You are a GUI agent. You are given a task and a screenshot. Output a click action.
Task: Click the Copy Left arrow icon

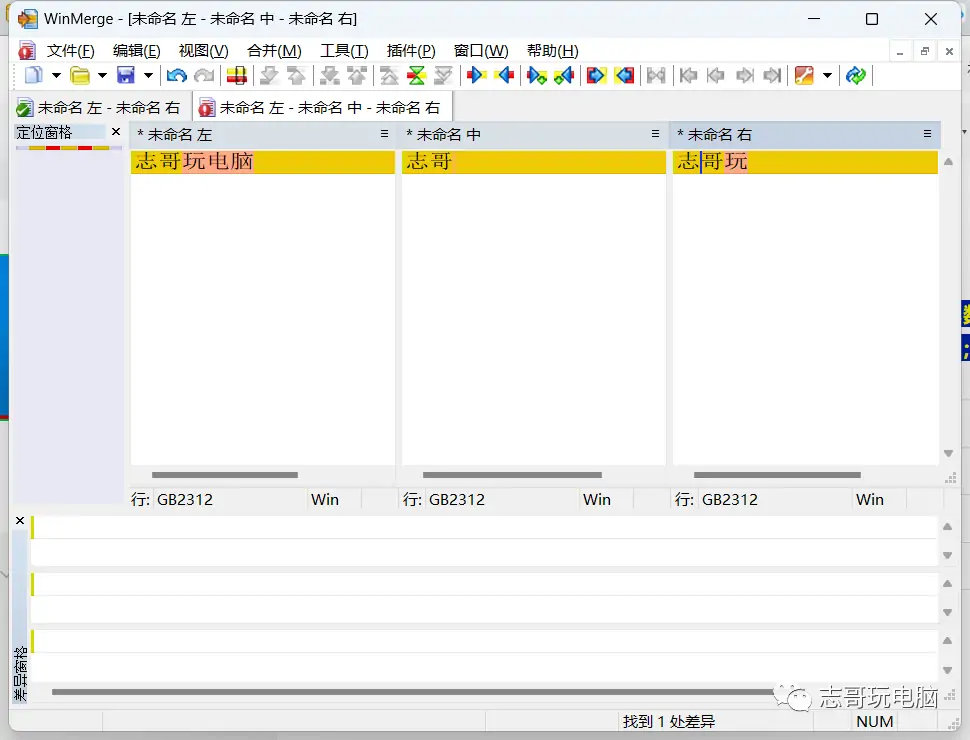[505, 75]
